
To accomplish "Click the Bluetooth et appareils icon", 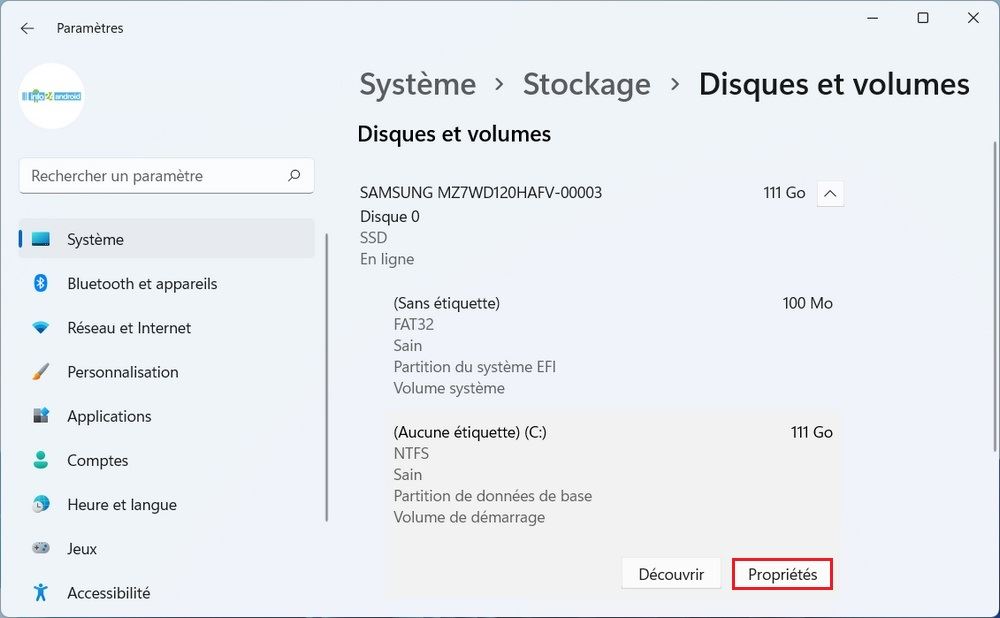I will pyautogui.click(x=41, y=284).
